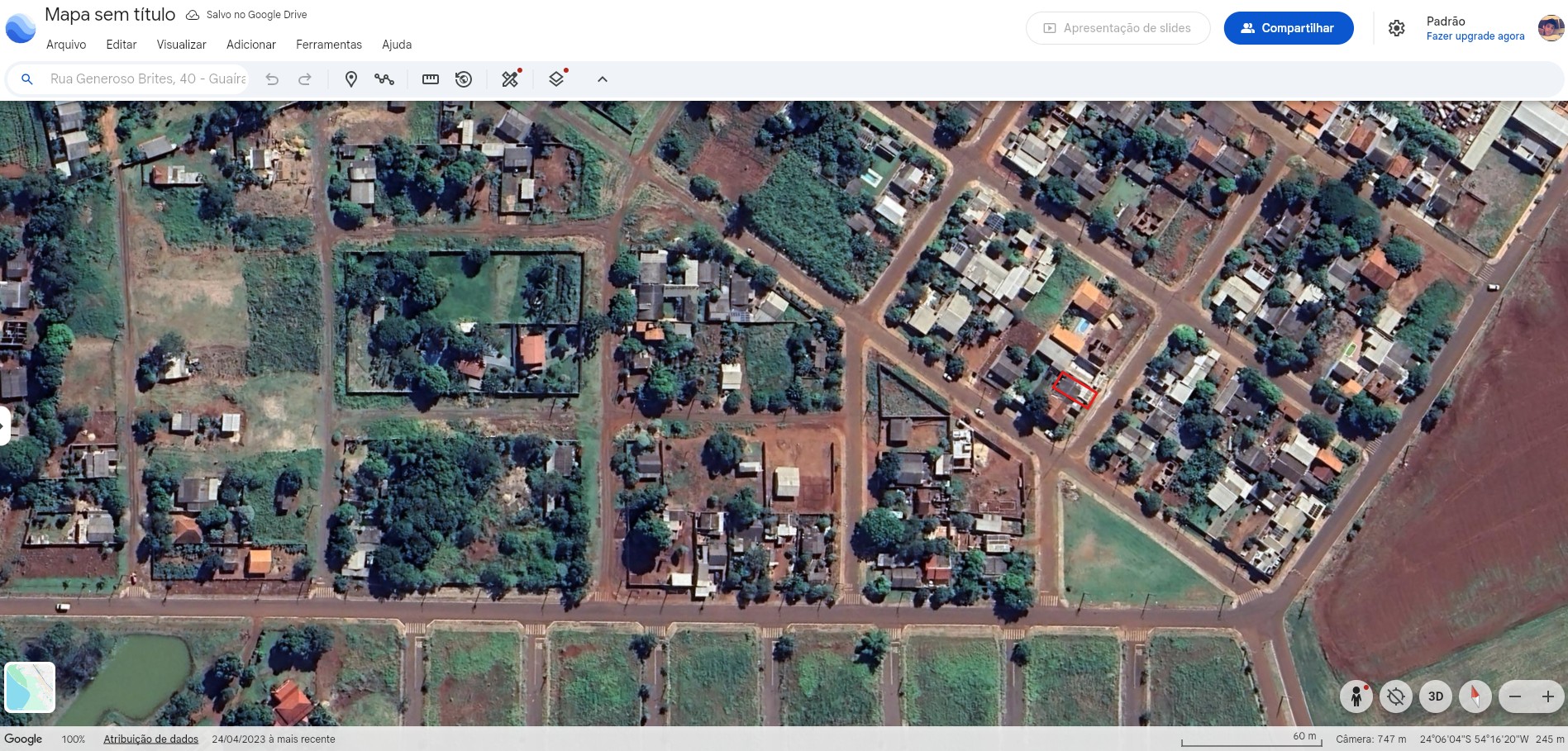The width and height of the screenshot is (1568, 751).
Task: Toggle the location tracking button
Action: 1395,696
